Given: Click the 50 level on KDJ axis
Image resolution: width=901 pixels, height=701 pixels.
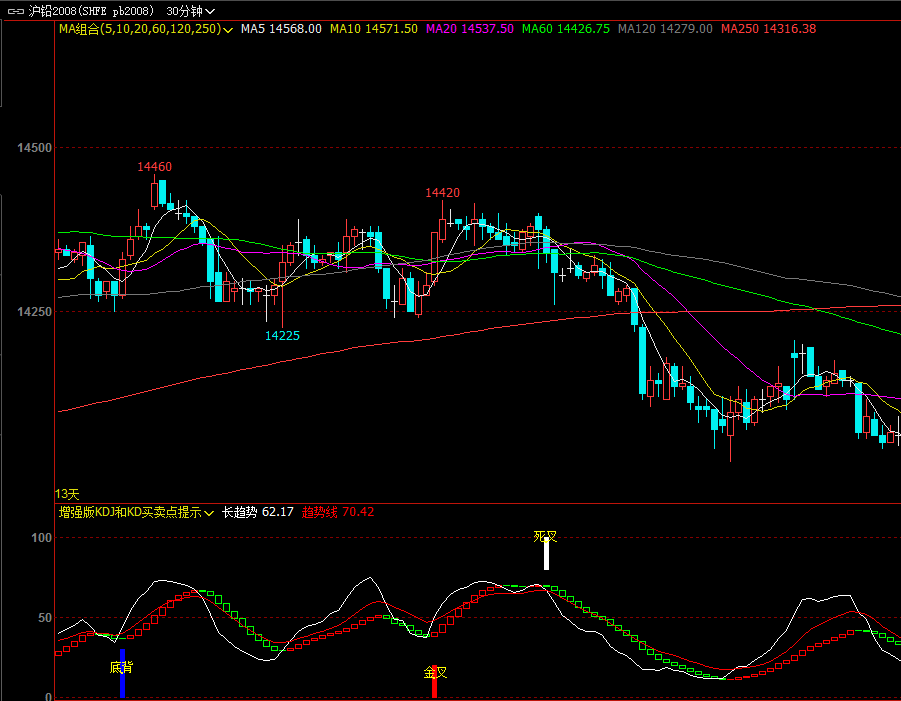Looking at the screenshot, I should tap(45, 618).
